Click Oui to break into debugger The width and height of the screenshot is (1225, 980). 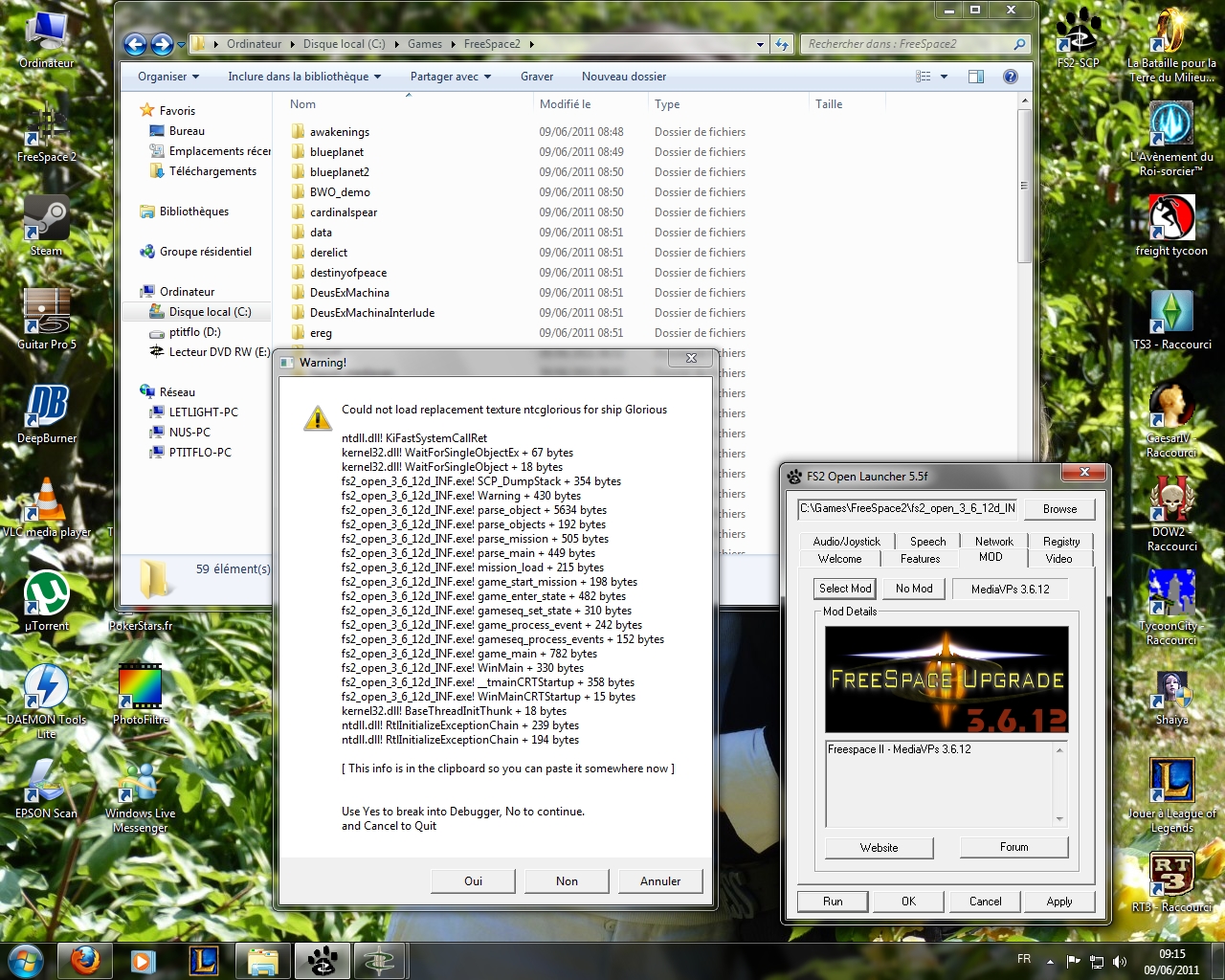[x=473, y=881]
